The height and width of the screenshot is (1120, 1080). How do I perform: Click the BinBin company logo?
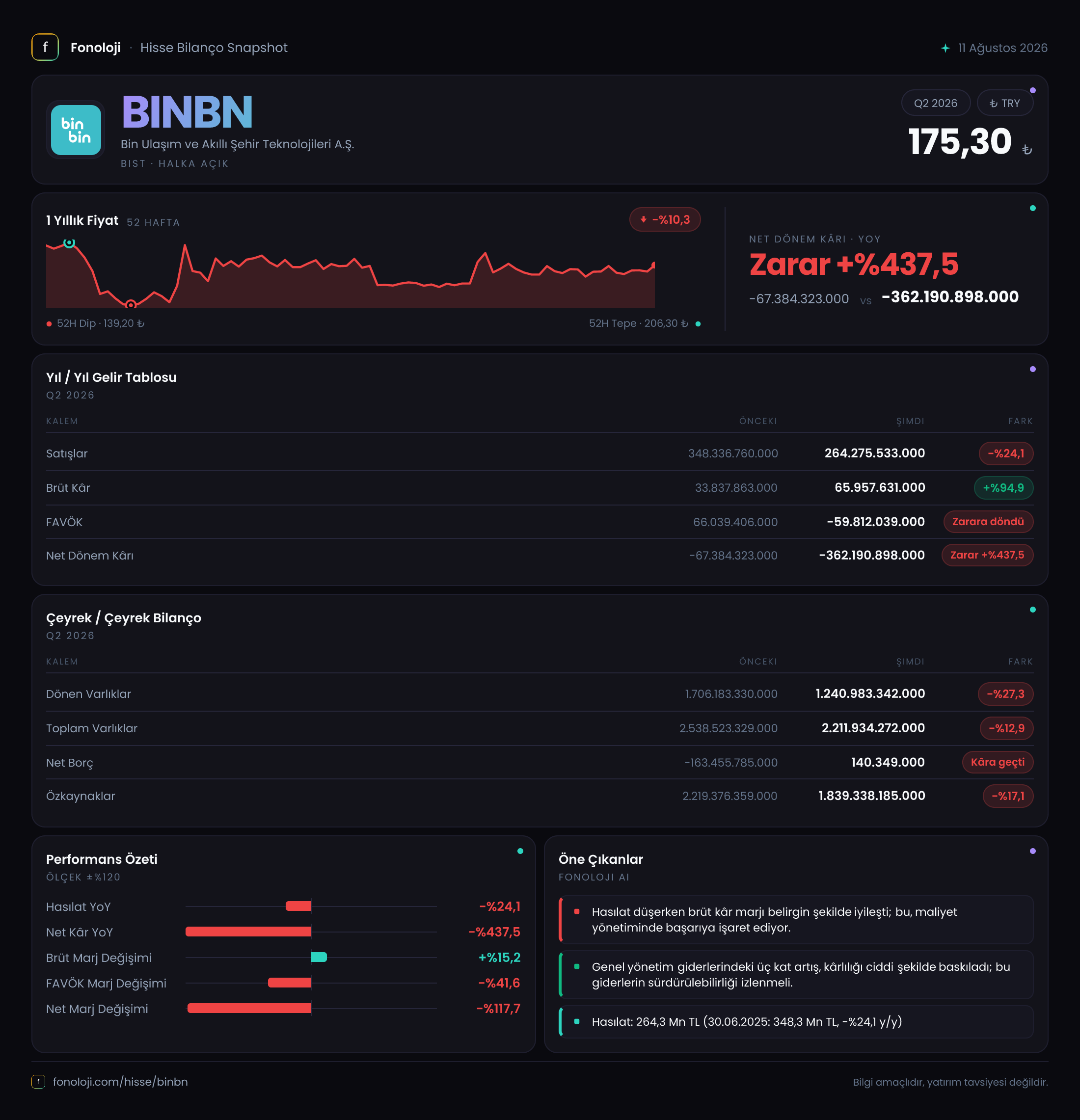click(x=76, y=130)
